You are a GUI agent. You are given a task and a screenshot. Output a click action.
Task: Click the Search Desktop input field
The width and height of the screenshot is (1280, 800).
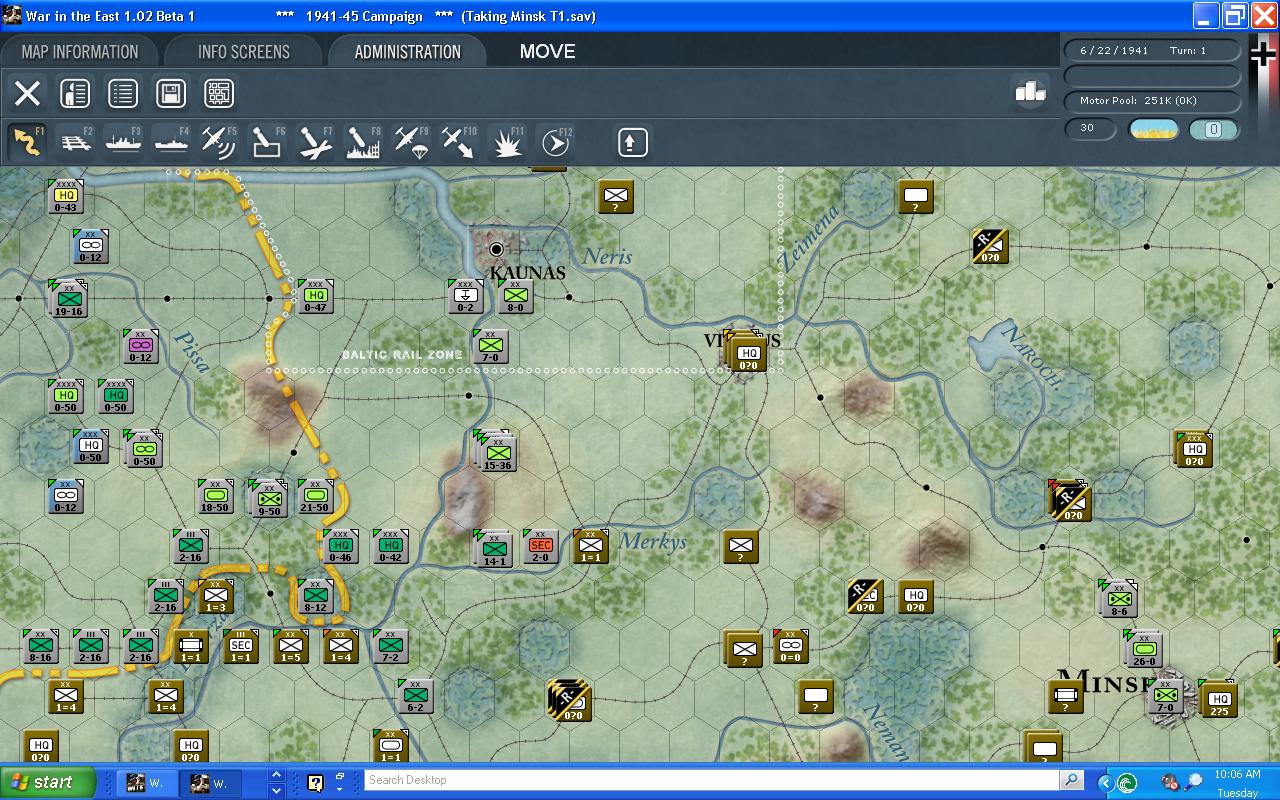[712, 780]
